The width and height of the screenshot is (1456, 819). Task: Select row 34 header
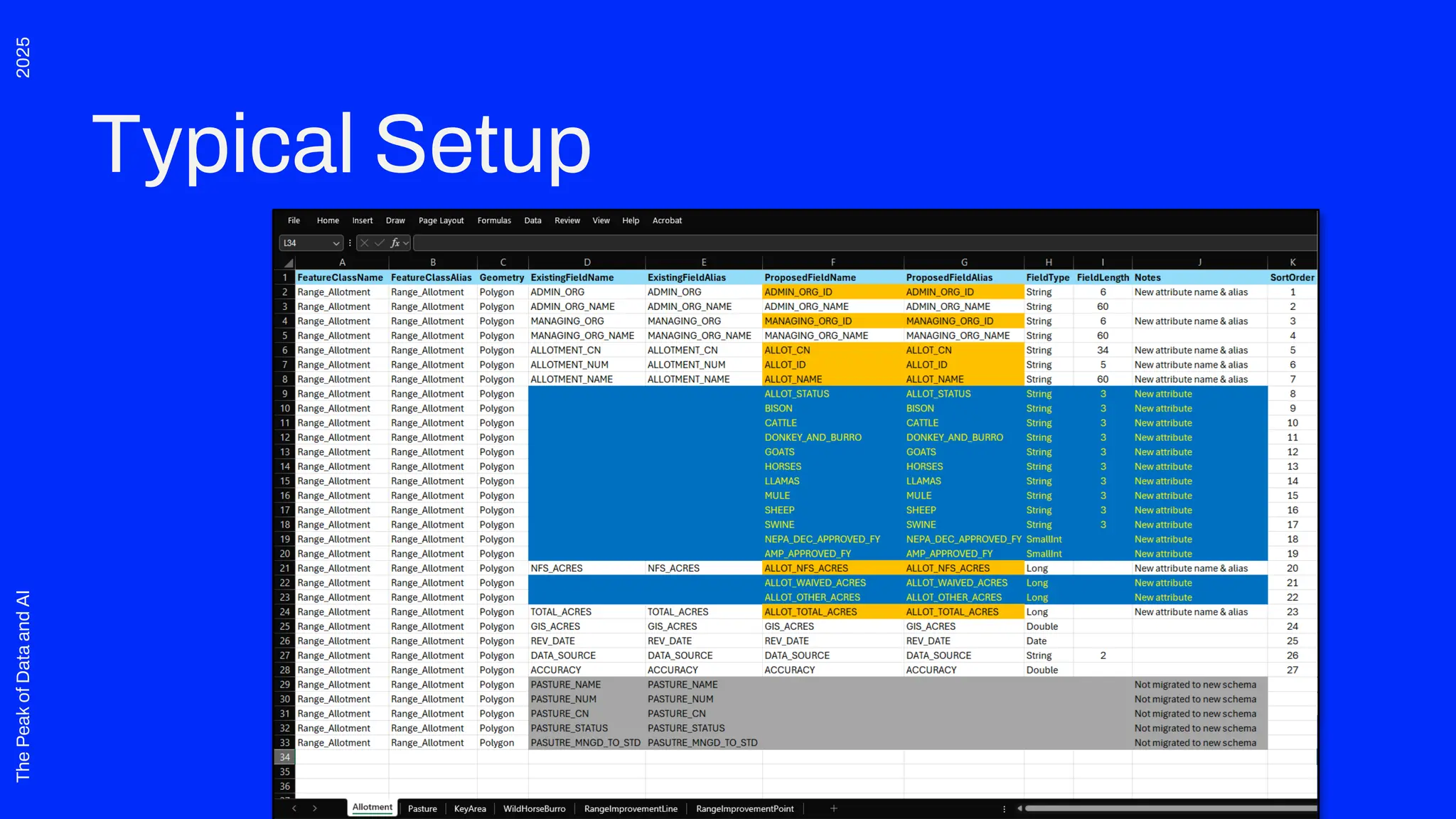(x=284, y=757)
